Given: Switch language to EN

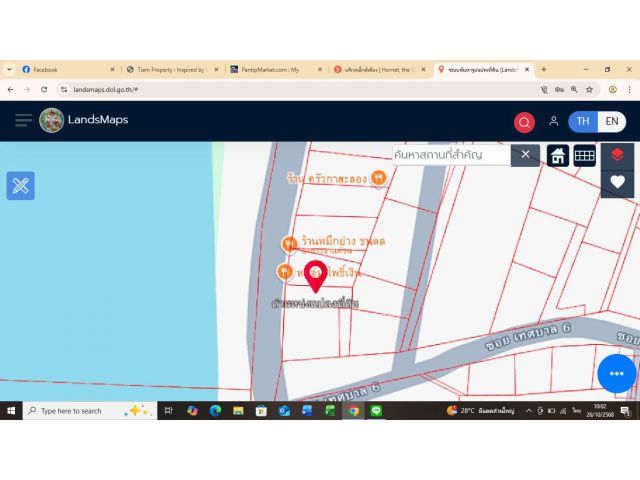Looking at the screenshot, I should (x=612, y=121).
